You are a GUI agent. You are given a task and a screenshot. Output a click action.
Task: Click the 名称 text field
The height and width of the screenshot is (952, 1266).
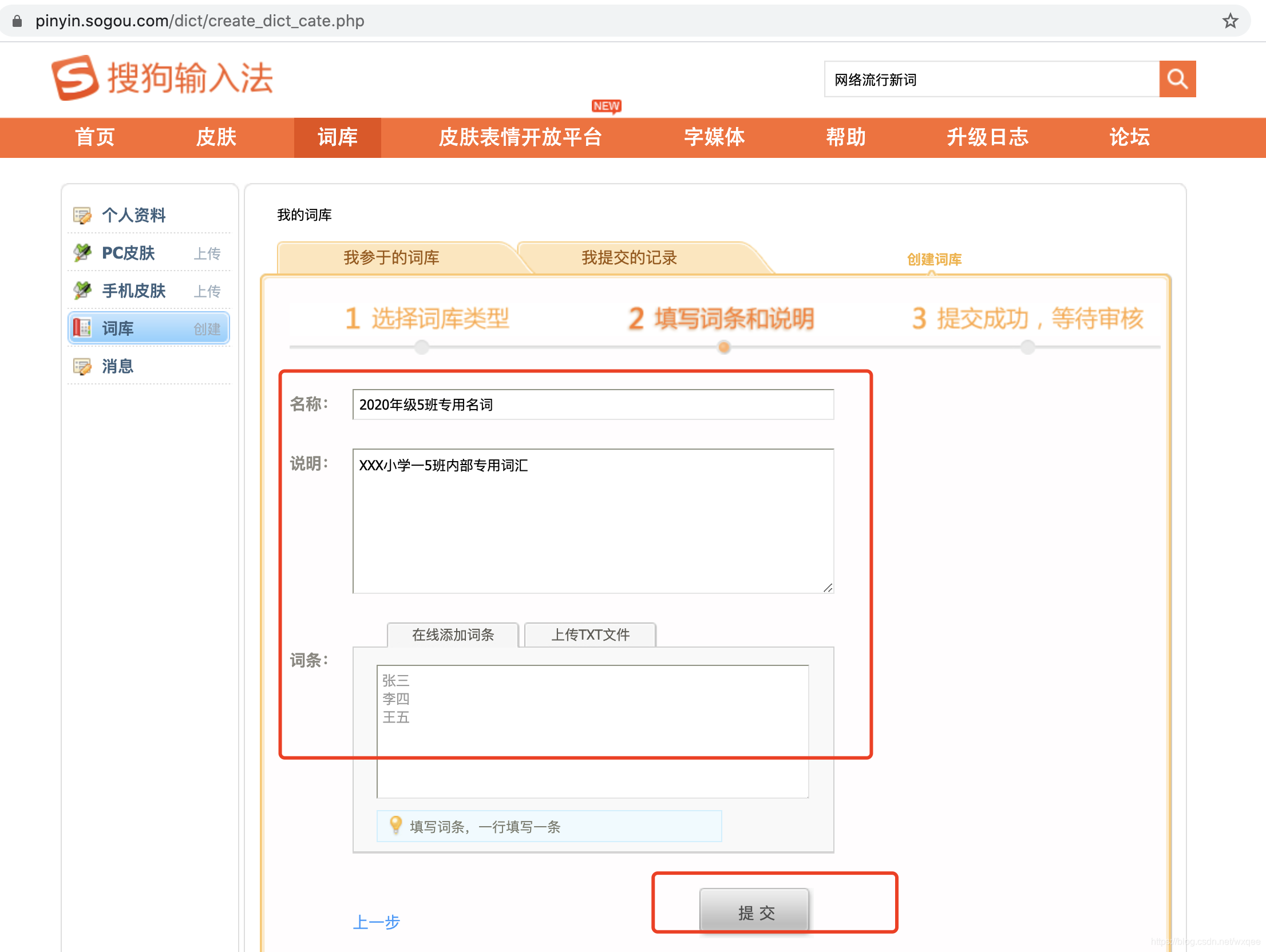click(593, 404)
